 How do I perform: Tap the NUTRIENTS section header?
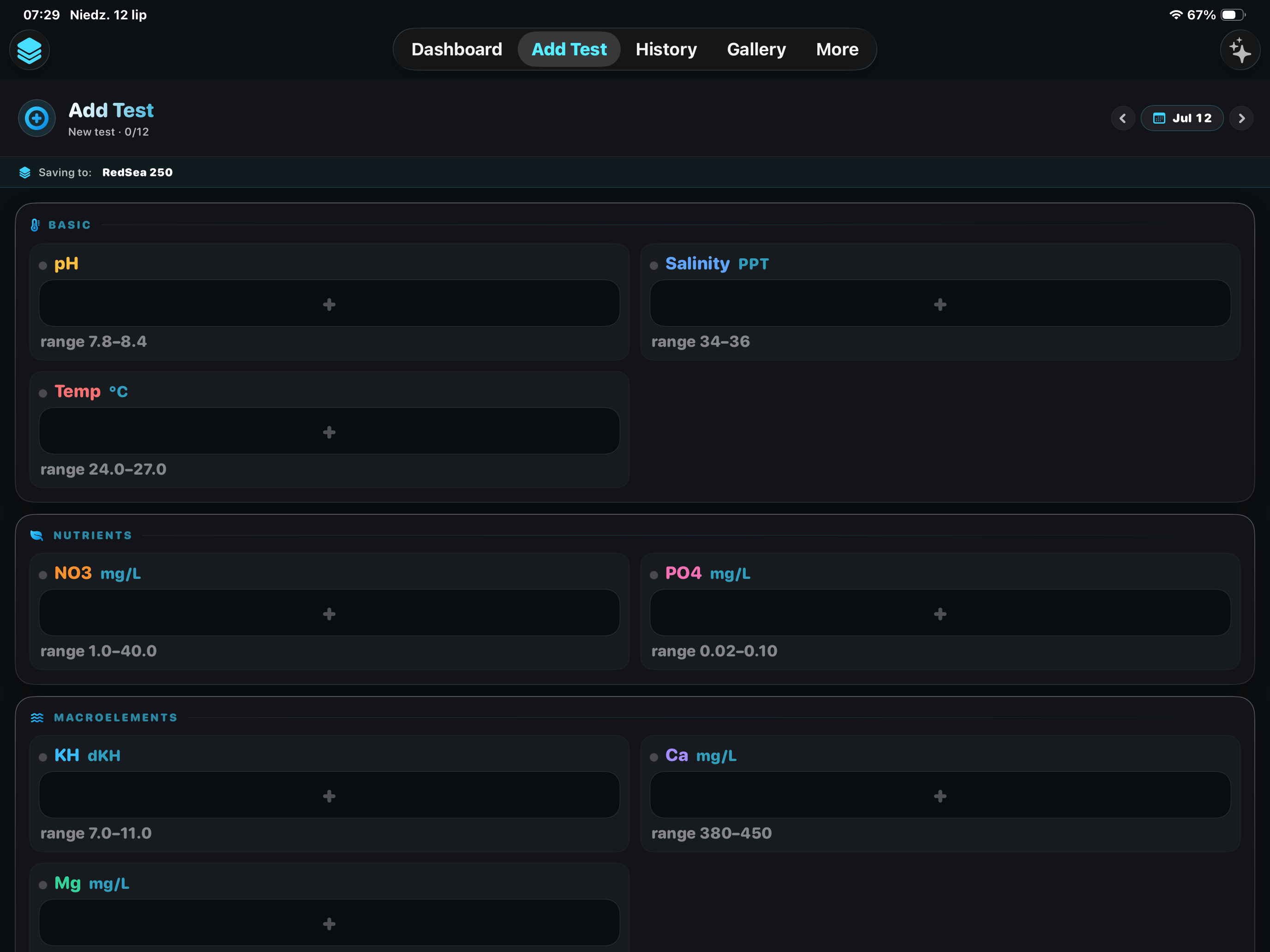click(92, 535)
